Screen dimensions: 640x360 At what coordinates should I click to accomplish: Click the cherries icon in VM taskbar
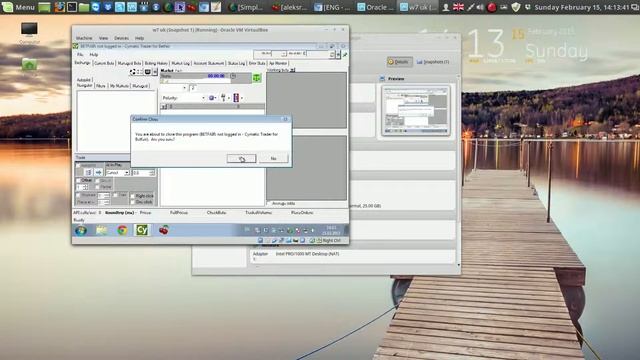click(164, 230)
